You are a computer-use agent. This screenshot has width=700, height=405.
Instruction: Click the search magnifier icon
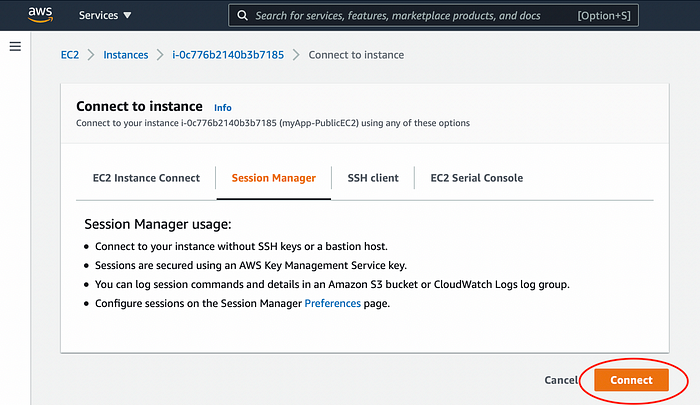point(242,16)
